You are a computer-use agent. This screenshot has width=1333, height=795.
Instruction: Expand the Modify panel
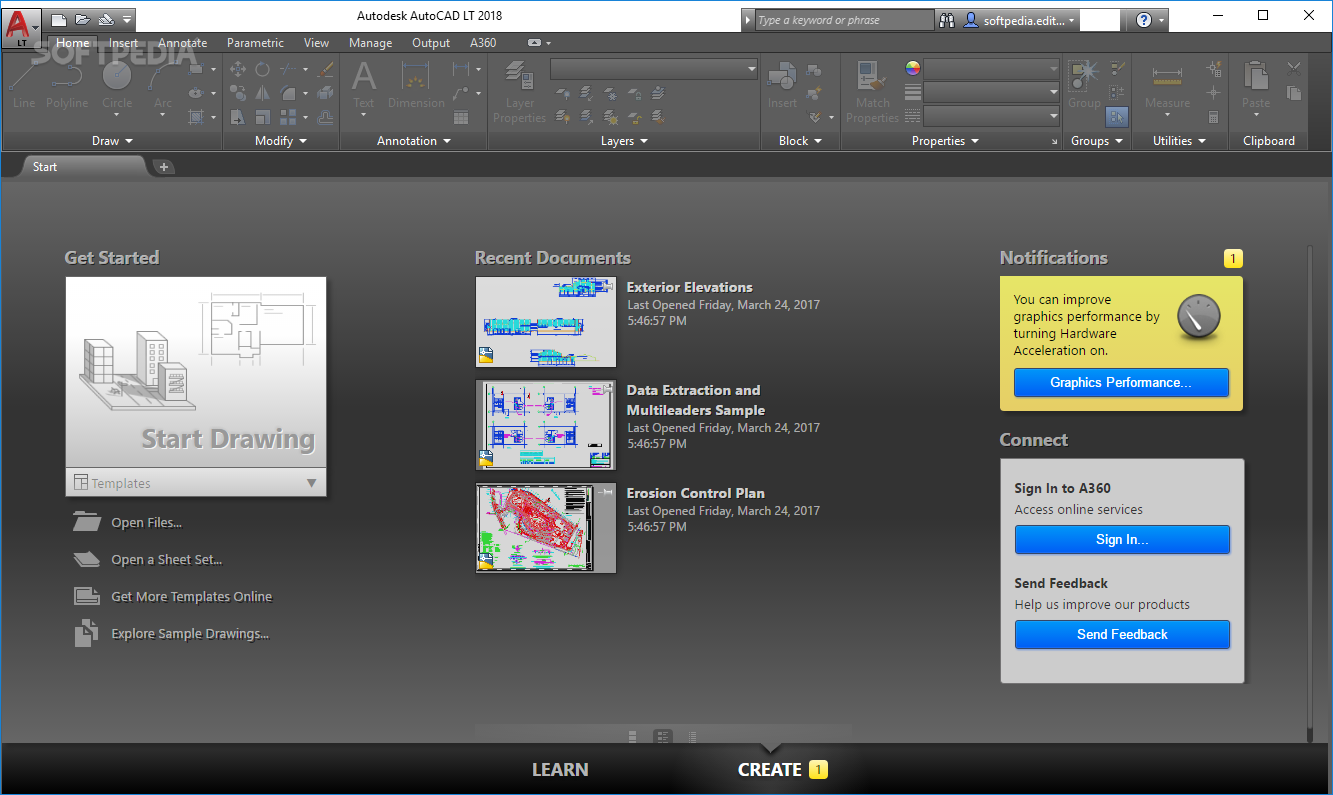click(x=280, y=141)
